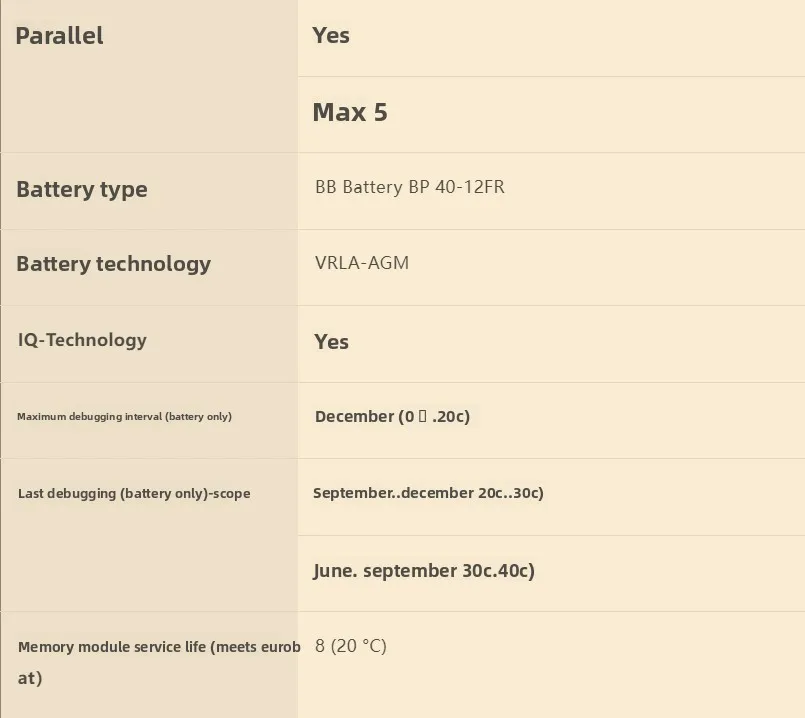Select the 8 (20 °C) value
This screenshot has height=718, width=805.
350,646
